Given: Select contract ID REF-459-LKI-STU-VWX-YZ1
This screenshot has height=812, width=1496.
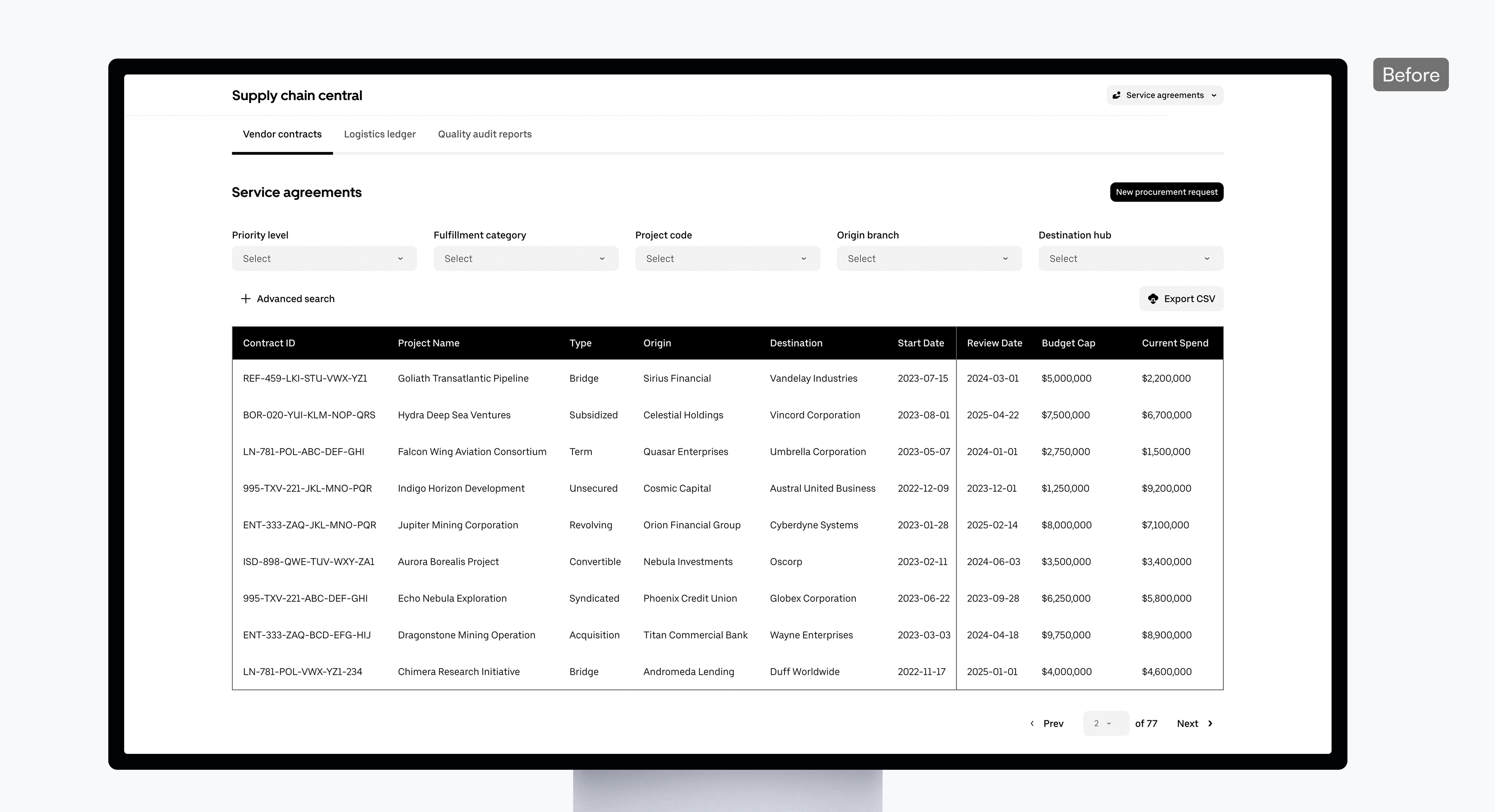Looking at the screenshot, I should point(305,379).
